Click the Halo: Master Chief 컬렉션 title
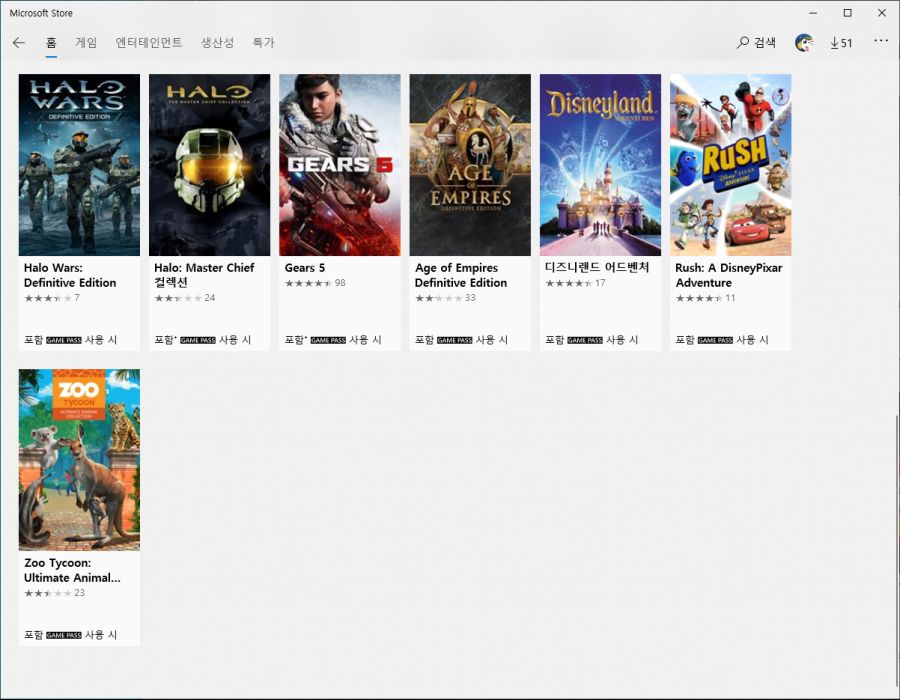Screen dimensions: 900x700 pyautogui.click(x=204, y=275)
